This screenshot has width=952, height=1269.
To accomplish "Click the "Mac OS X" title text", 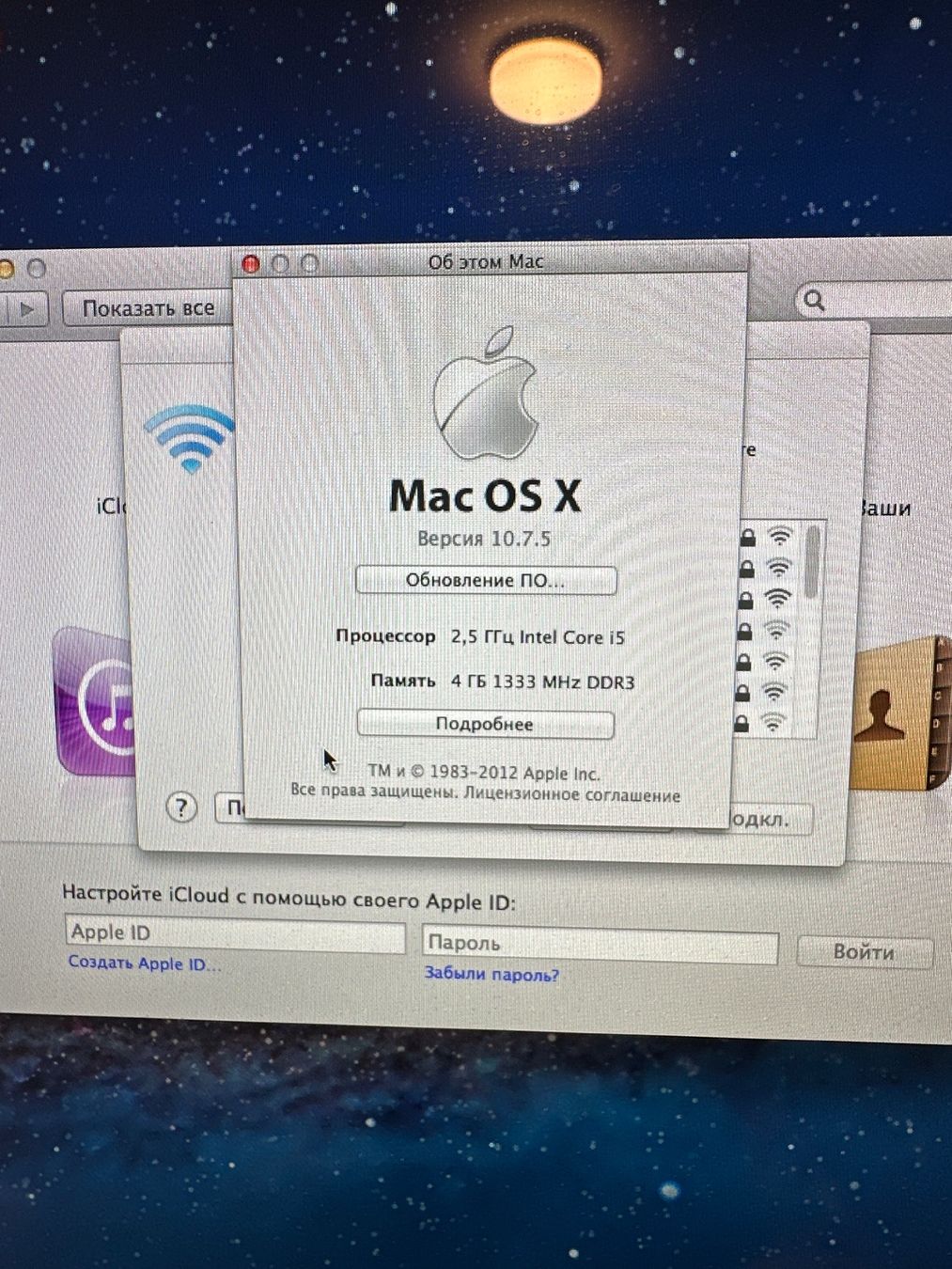I will (x=485, y=496).
